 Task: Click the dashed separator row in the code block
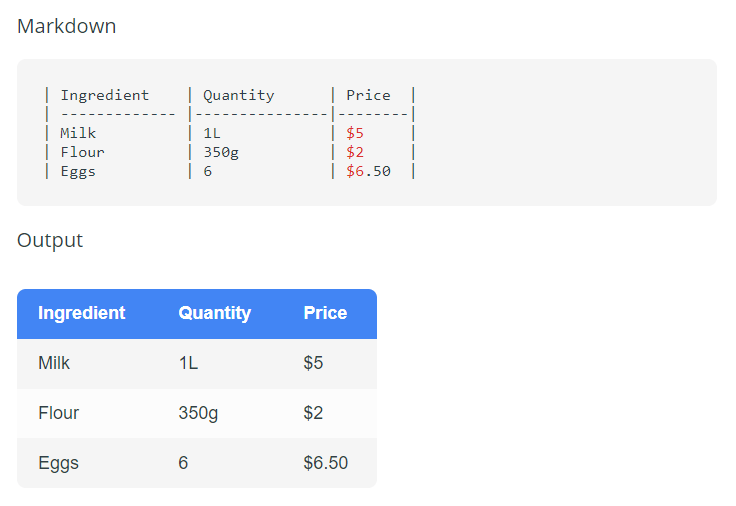tap(230, 114)
